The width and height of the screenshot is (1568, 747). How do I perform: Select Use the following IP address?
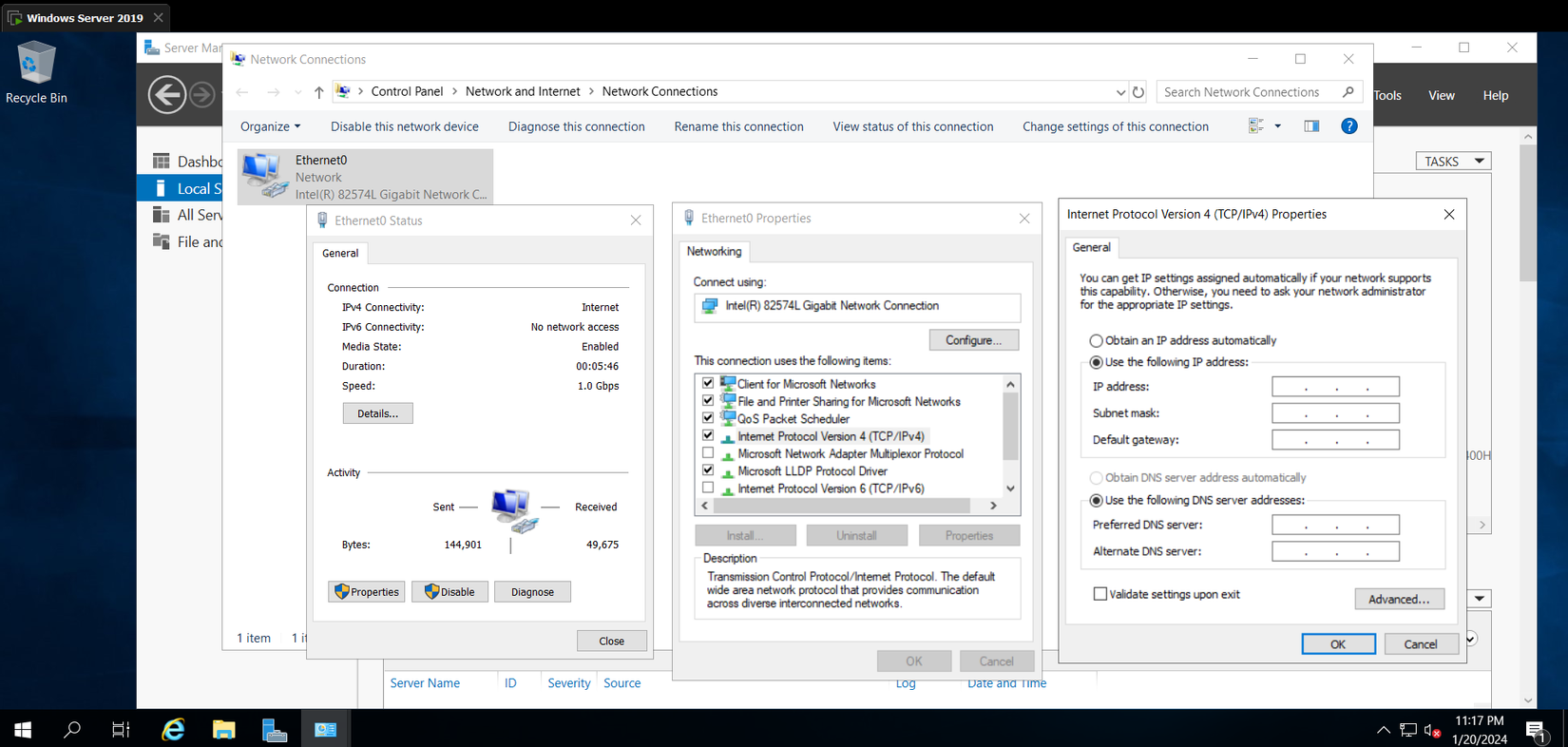[1096, 363]
